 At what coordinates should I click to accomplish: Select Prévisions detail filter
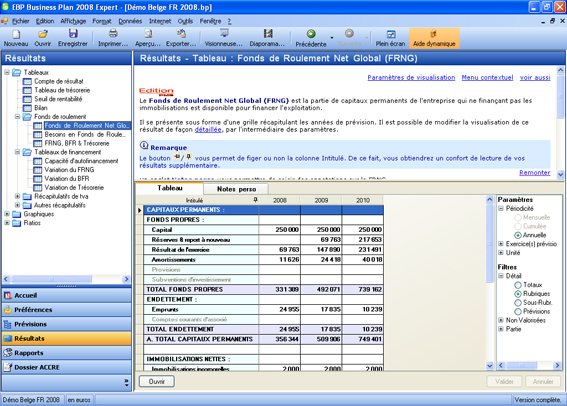518,312
